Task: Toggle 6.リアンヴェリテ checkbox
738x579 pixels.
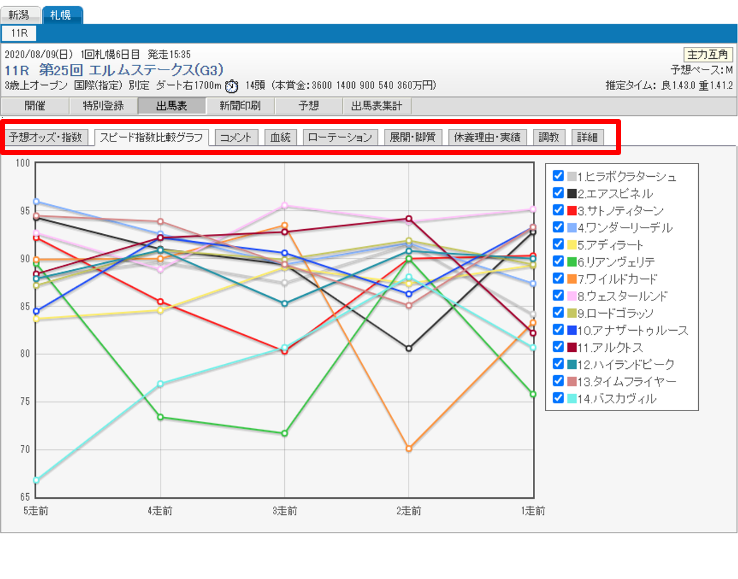Action: tap(558, 261)
